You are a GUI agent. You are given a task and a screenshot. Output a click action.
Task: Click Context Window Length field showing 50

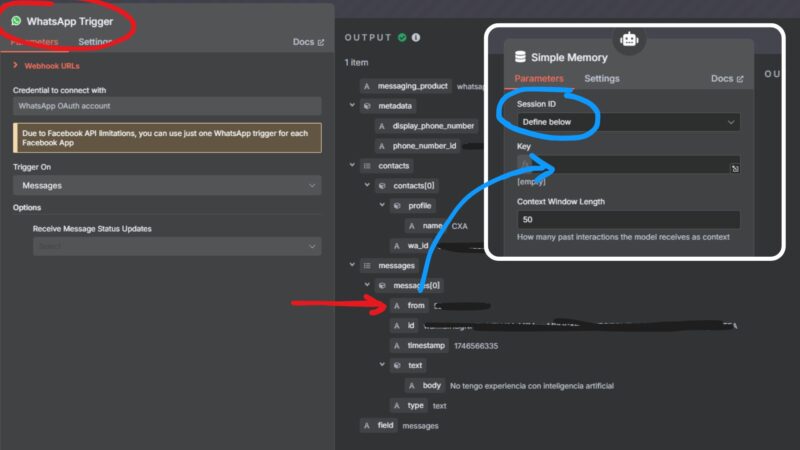pyautogui.click(x=628, y=219)
